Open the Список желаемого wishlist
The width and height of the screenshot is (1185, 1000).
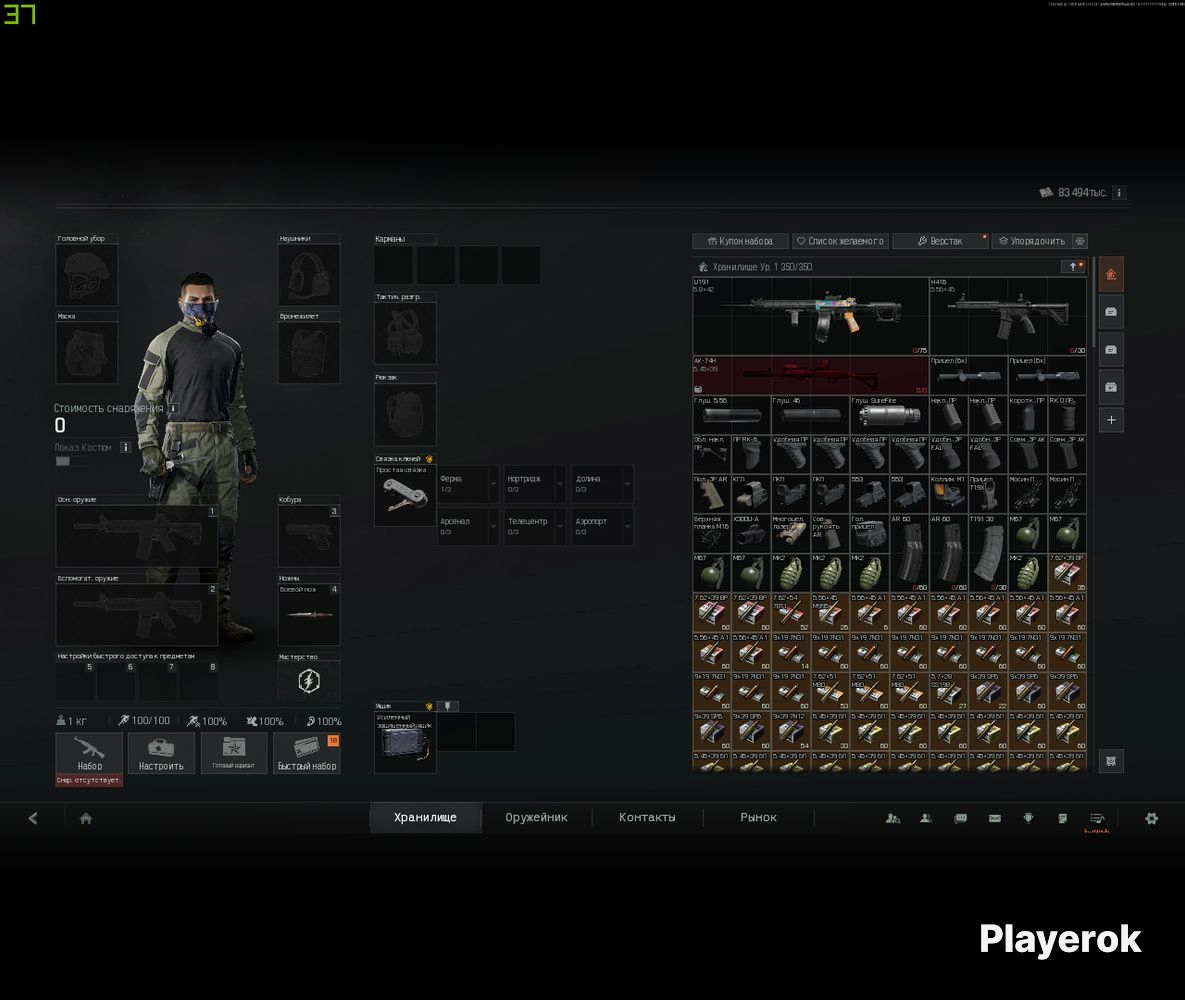[x=840, y=241]
